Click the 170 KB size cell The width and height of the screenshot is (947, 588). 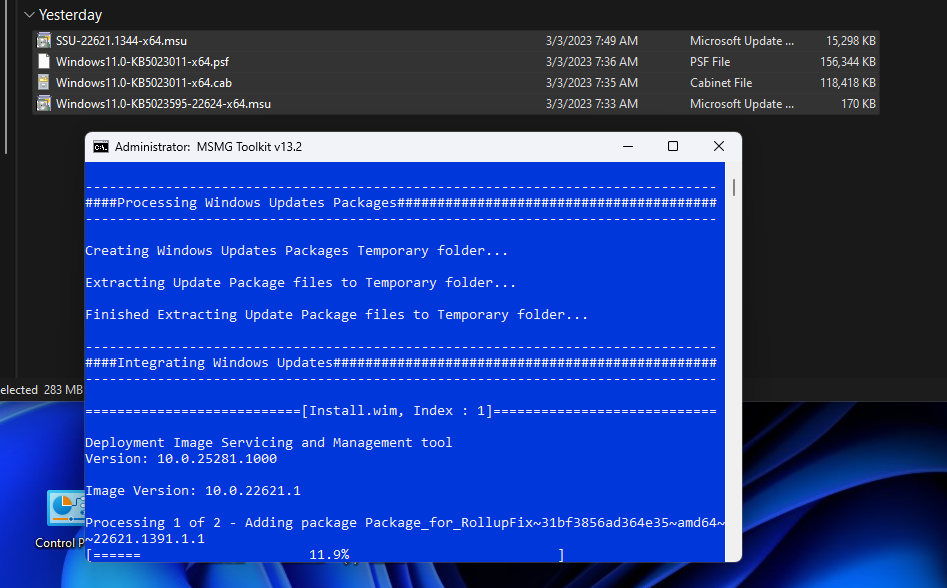coord(858,104)
